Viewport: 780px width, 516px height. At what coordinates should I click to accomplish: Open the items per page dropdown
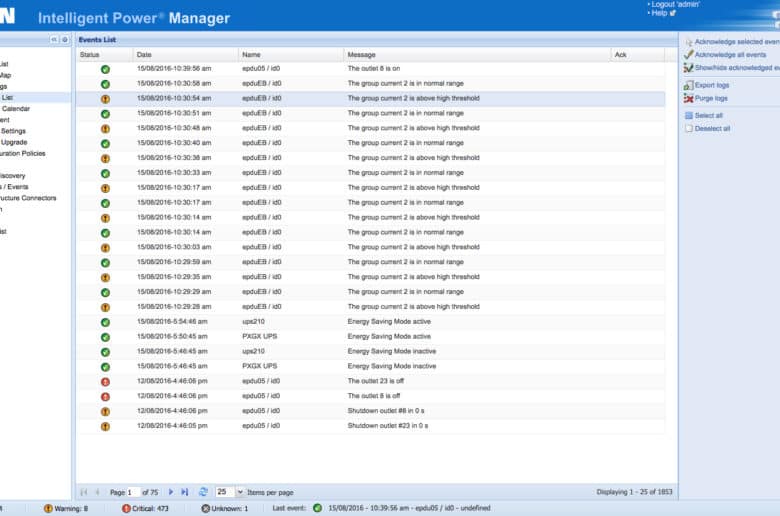coord(240,492)
